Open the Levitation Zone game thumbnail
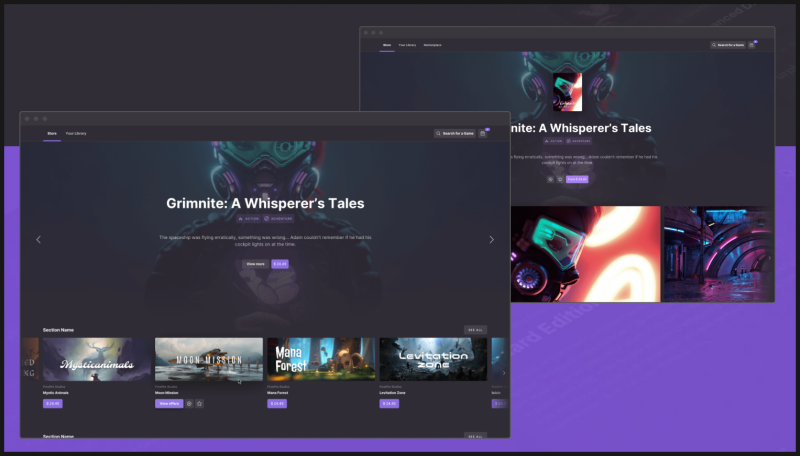Viewport: 800px width, 456px height. 433,359
